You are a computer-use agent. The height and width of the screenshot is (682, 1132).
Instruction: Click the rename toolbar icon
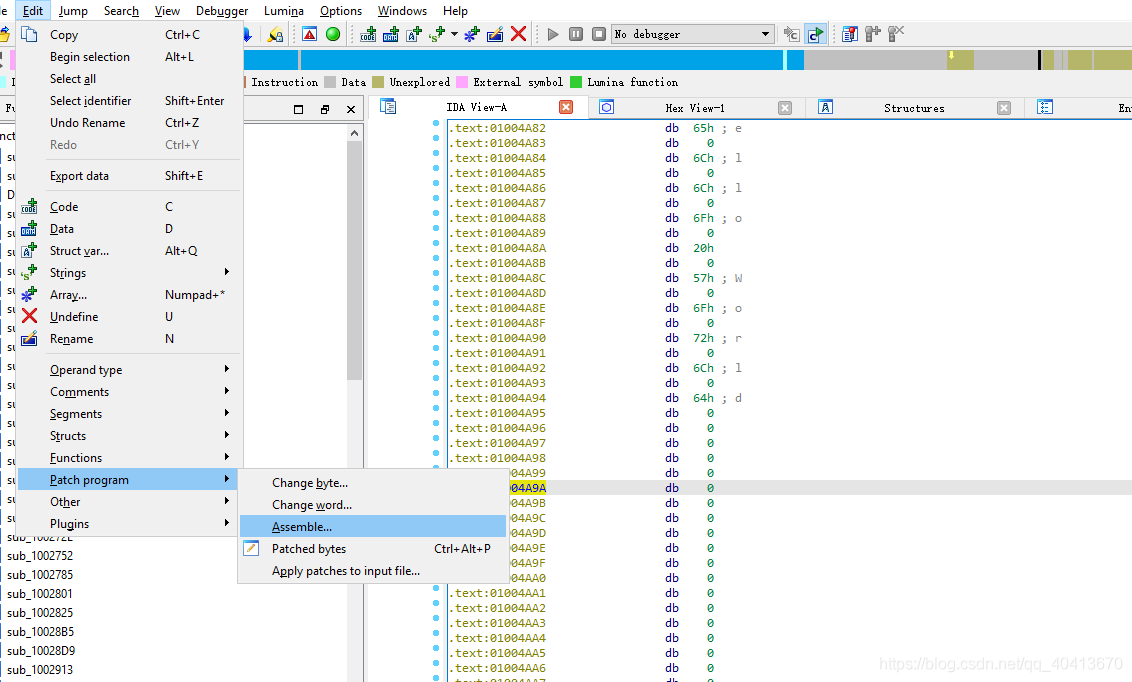(495, 34)
